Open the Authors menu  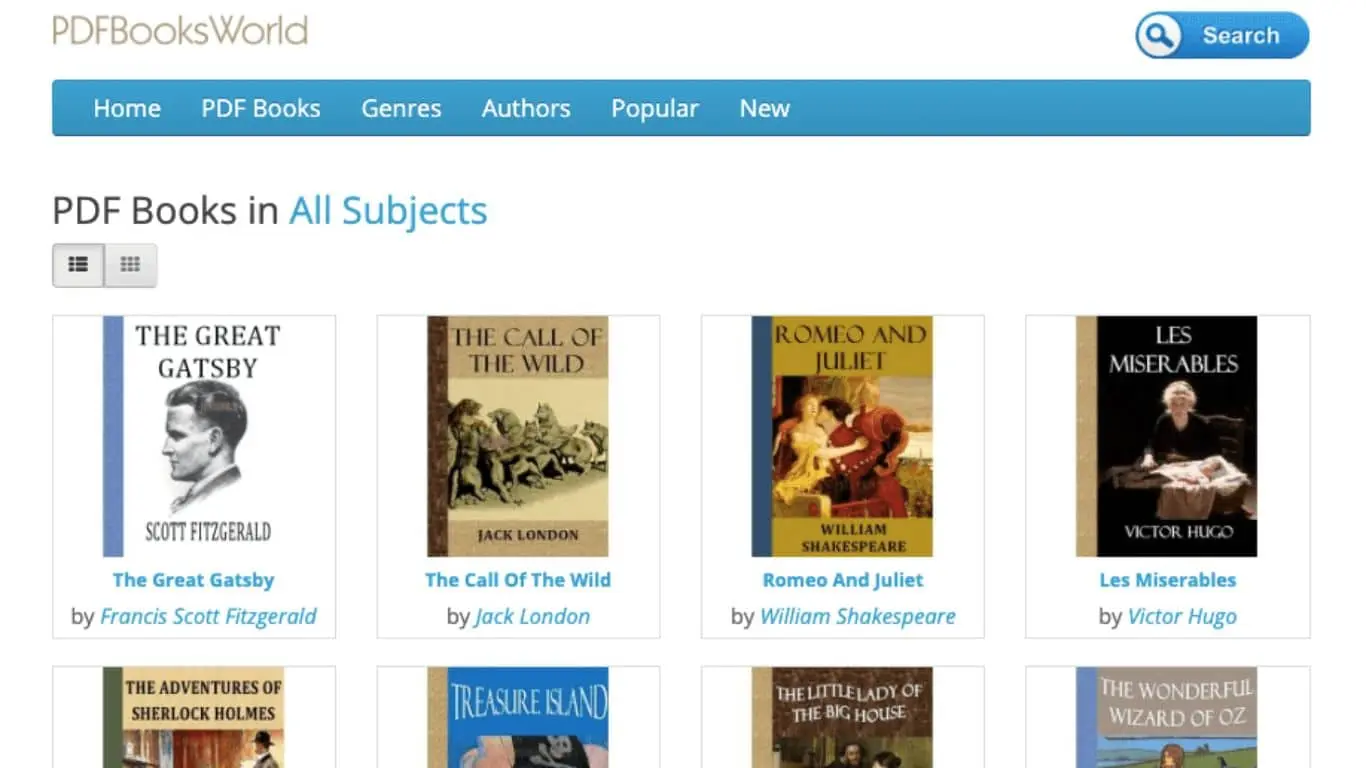tap(526, 108)
